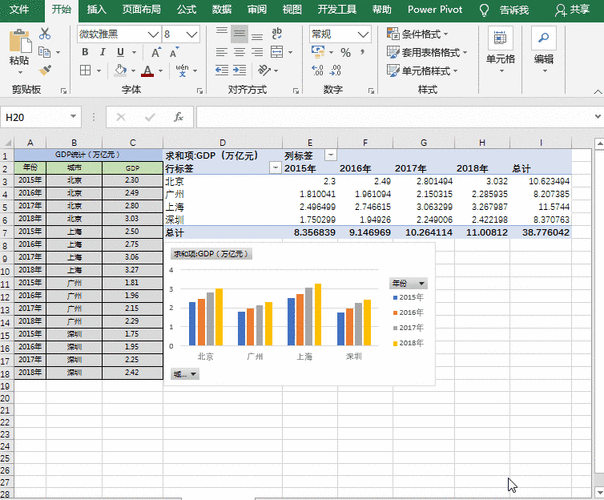Screen dimensions: 604x500
Task: Open the 行标签 filter dropdown in pivot table
Action: tap(275, 168)
